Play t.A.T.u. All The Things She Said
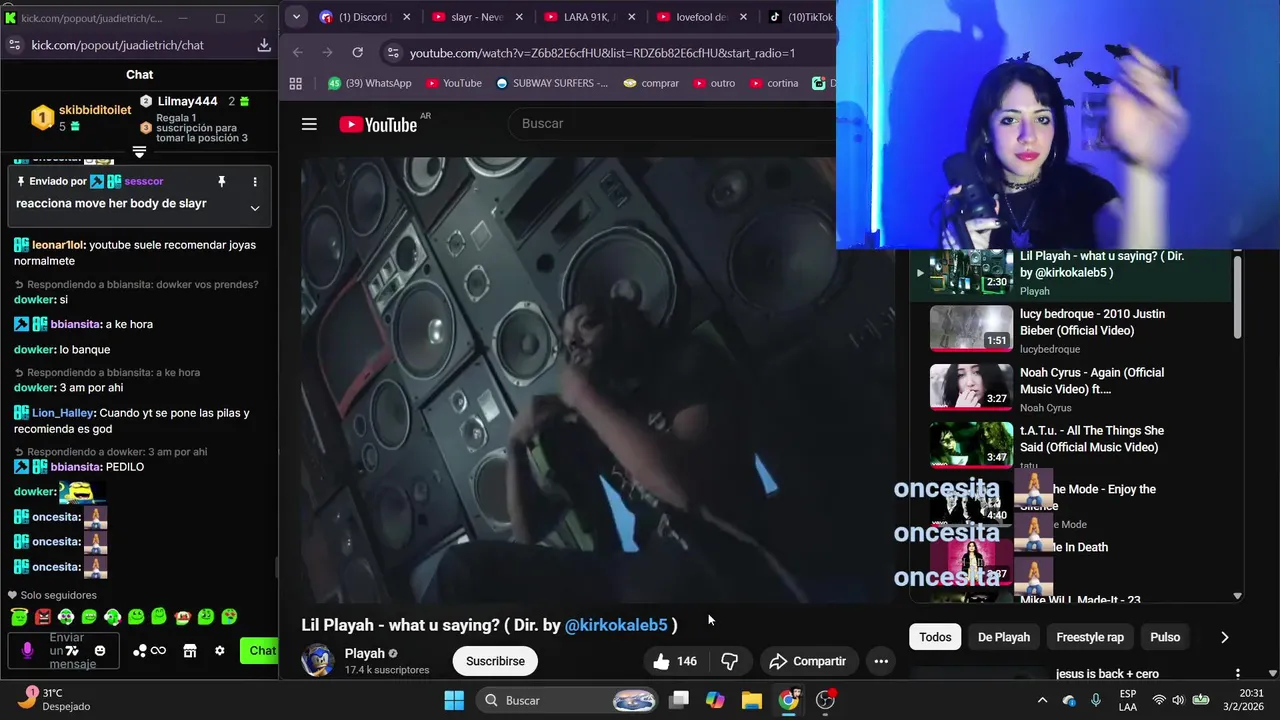The height and width of the screenshot is (720, 1280). pos(971,445)
